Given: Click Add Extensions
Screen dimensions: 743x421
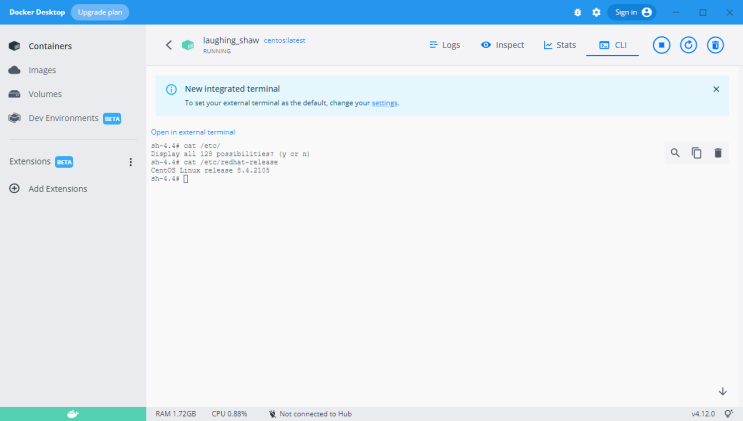Looking at the screenshot, I should click(58, 189).
